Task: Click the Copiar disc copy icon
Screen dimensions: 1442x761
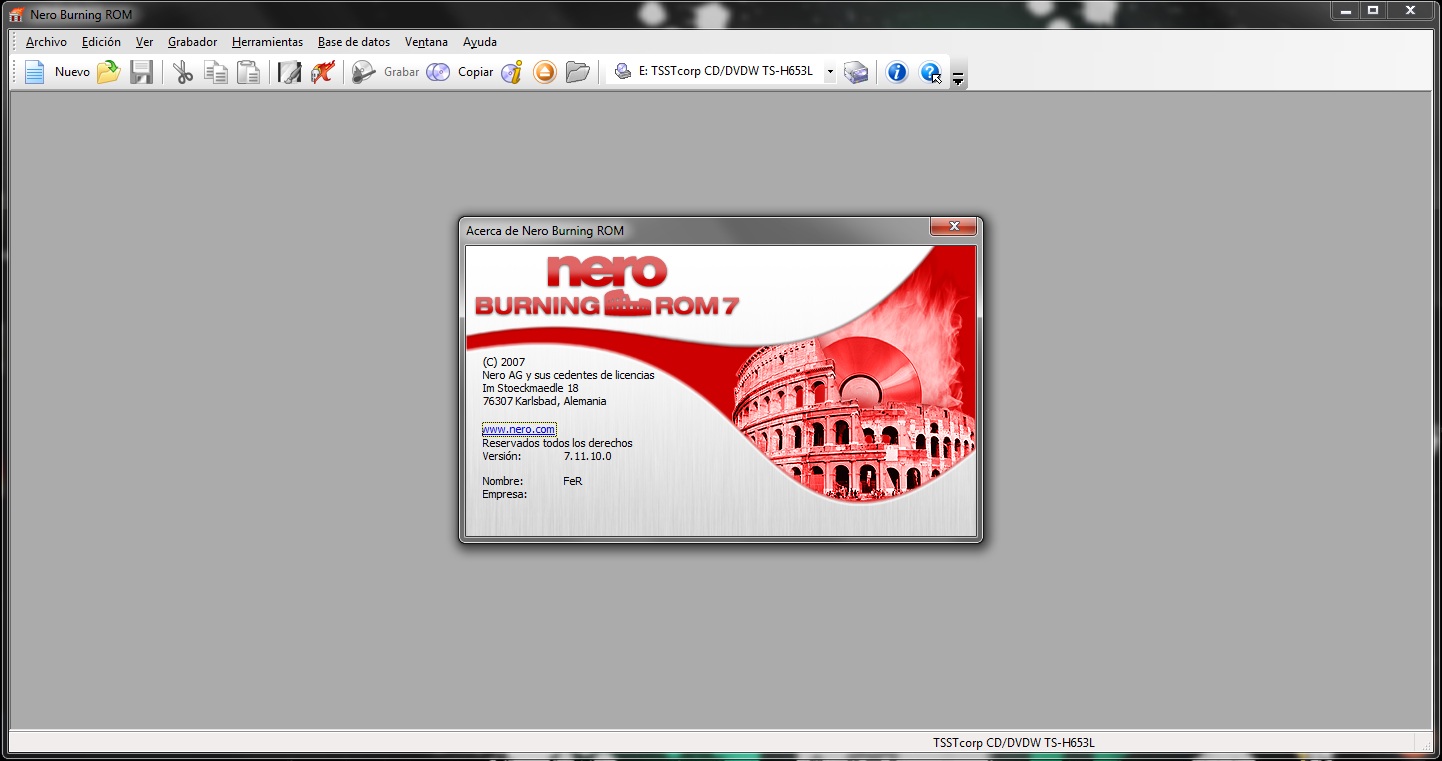Action: tap(438, 72)
